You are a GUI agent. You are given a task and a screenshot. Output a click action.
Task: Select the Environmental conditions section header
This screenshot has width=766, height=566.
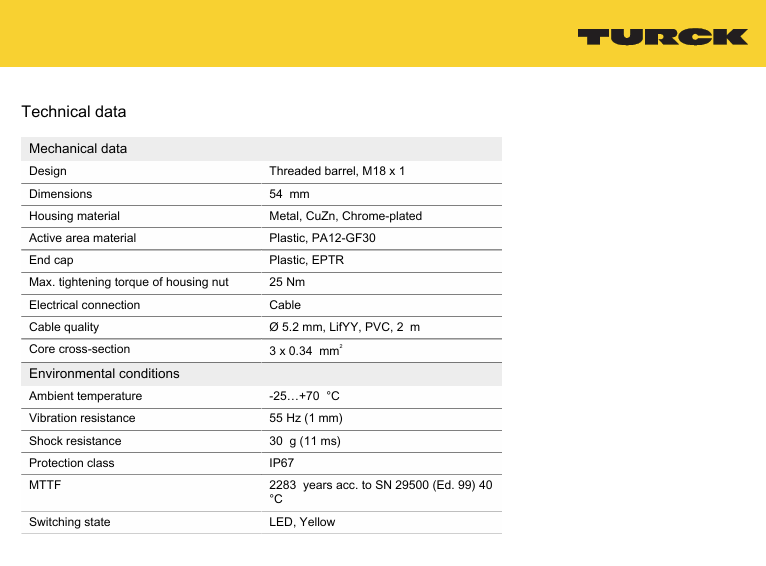pyautogui.click(x=104, y=374)
